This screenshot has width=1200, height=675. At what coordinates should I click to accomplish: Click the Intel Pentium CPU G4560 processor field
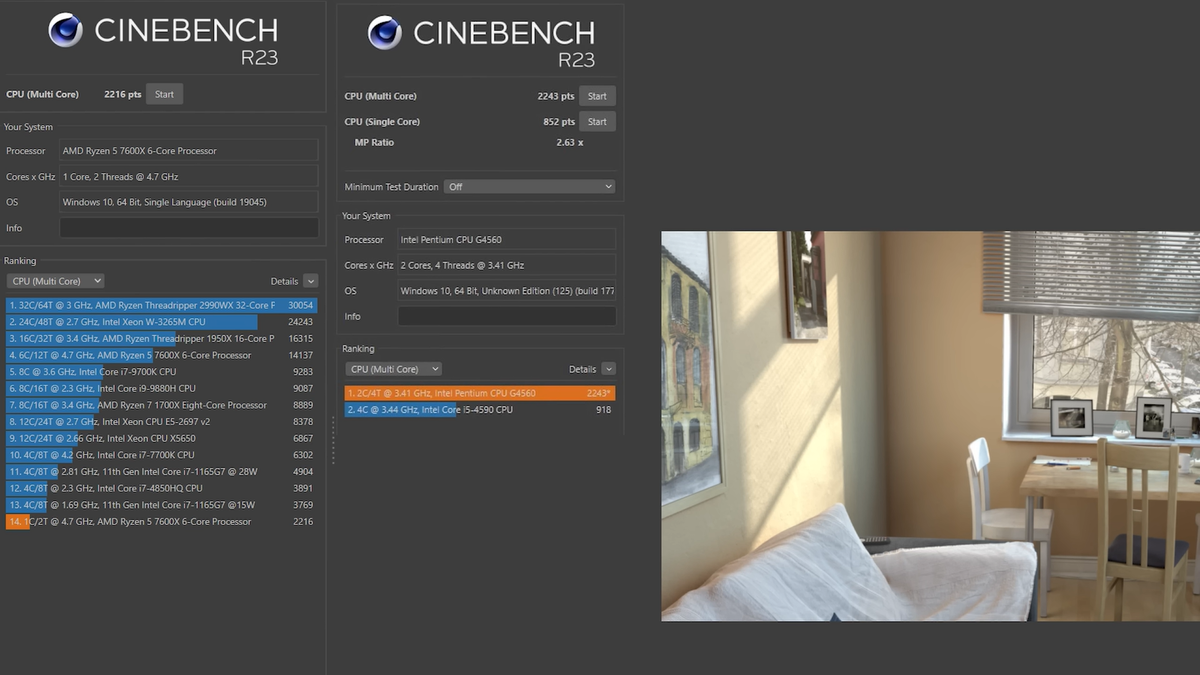coord(507,240)
